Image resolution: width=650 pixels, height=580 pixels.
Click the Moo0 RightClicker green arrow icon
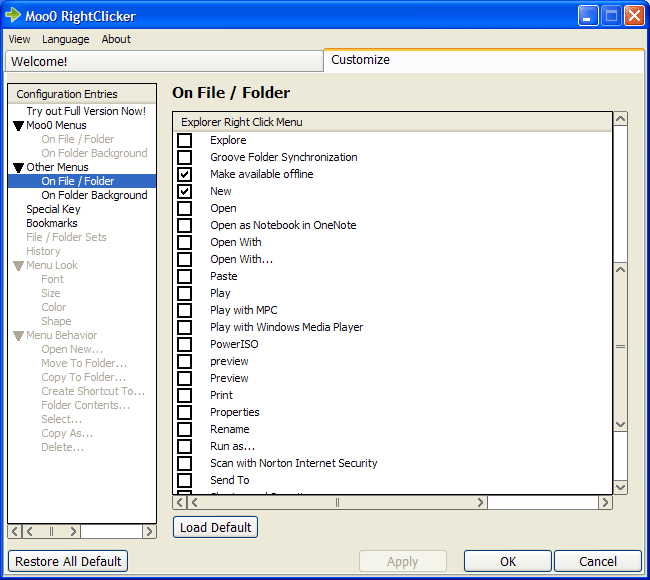point(13,15)
